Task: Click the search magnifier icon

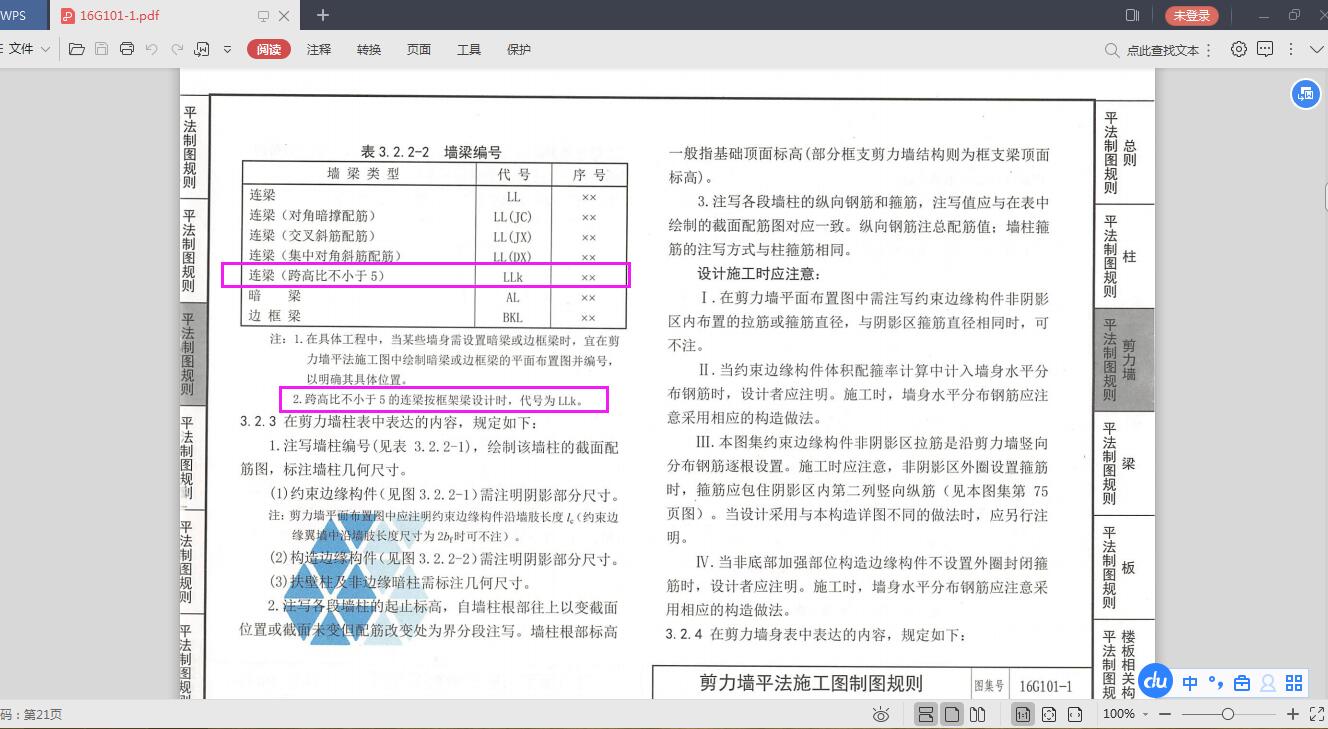Action: click(x=1112, y=50)
